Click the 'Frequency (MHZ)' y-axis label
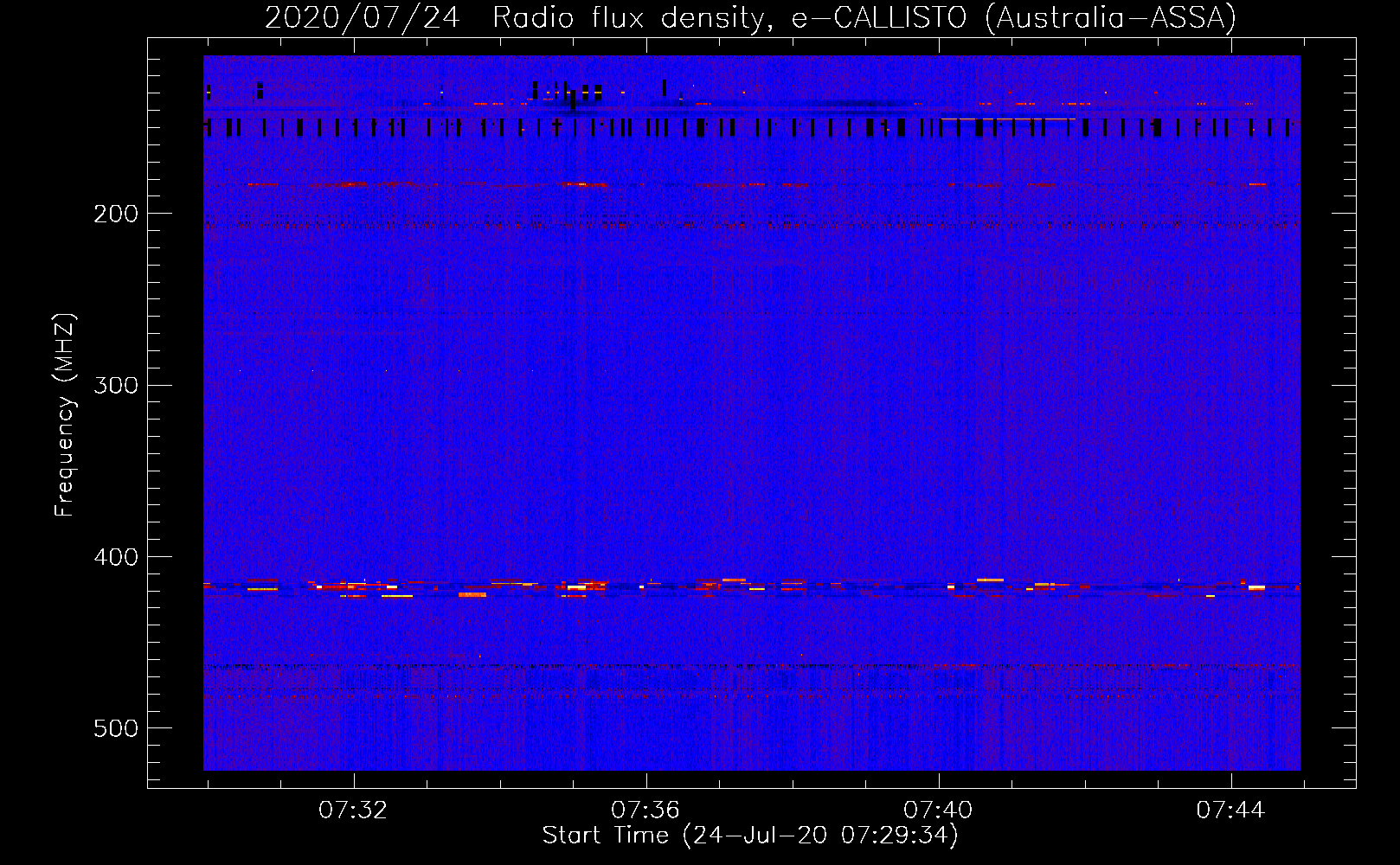 (65, 415)
